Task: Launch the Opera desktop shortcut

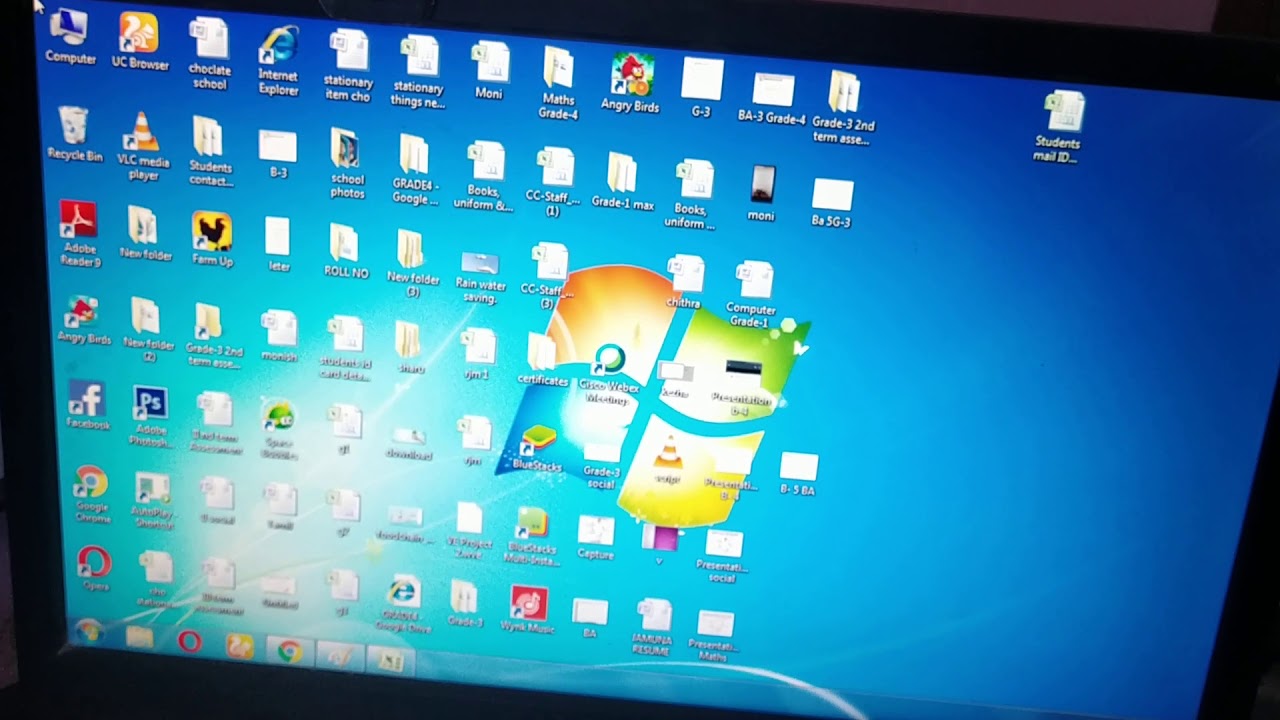Action: 95,569
